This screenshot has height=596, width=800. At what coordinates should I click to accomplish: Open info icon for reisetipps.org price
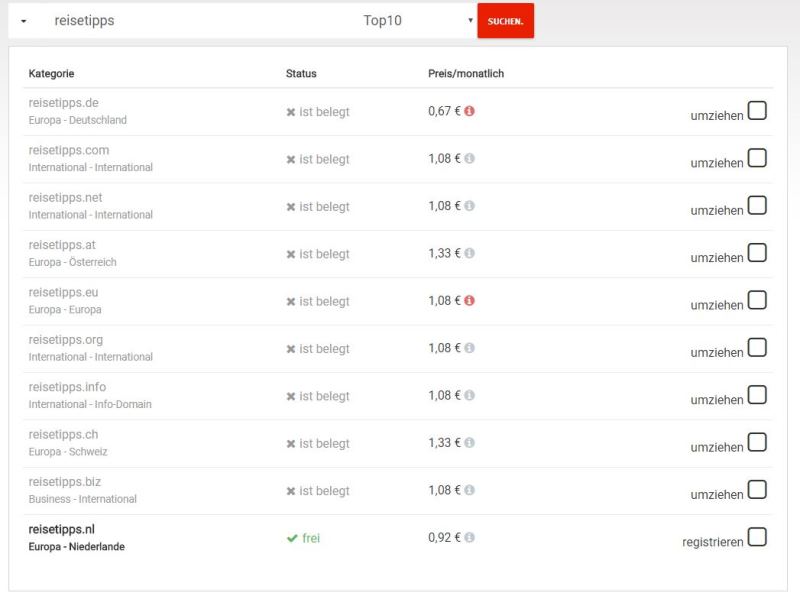coord(469,347)
